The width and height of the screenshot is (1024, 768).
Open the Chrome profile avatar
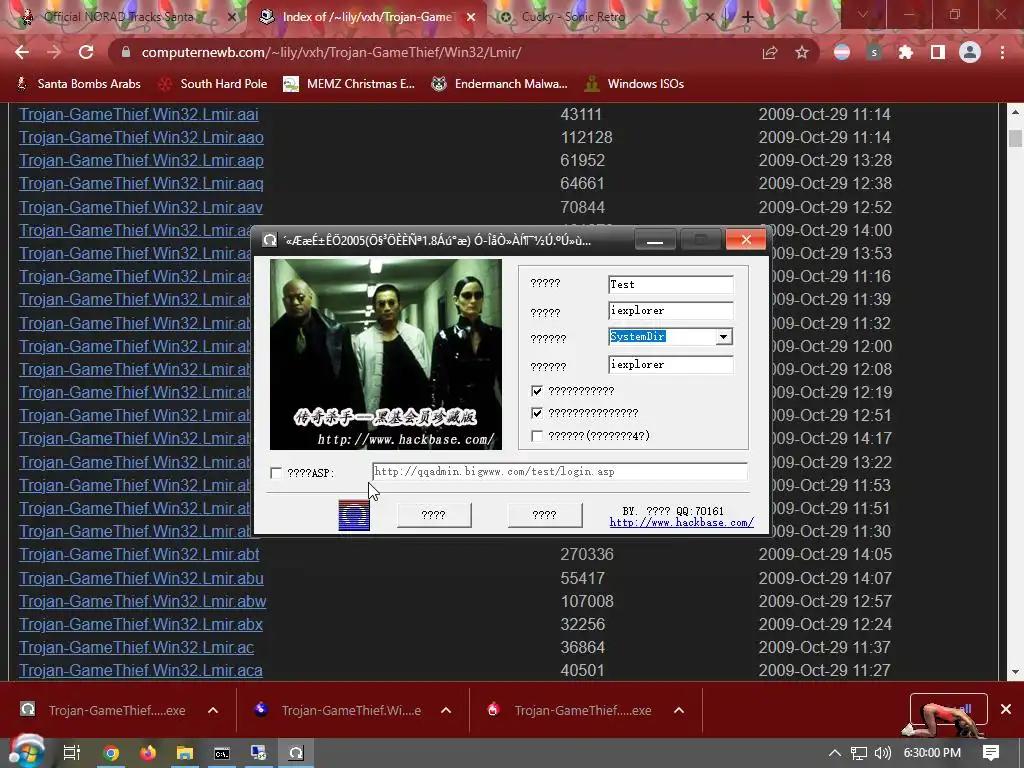[970, 52]
